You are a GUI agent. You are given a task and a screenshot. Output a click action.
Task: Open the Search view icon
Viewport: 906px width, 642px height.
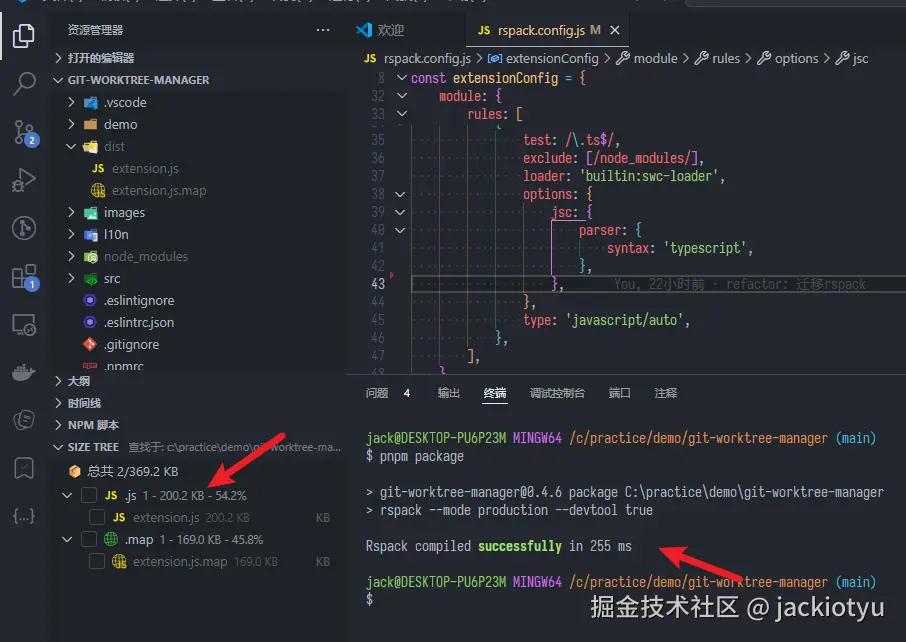[x=24, y=84]
